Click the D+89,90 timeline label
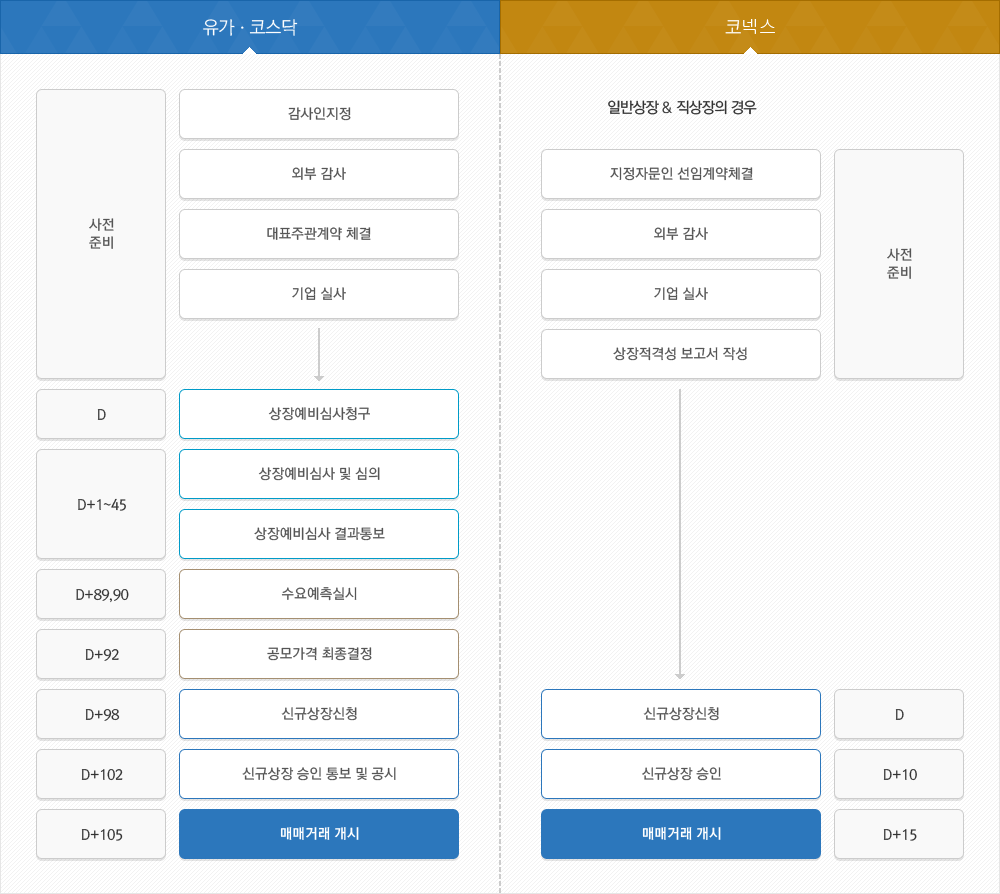Screen dimensions: 1000x894 [101, 594]
